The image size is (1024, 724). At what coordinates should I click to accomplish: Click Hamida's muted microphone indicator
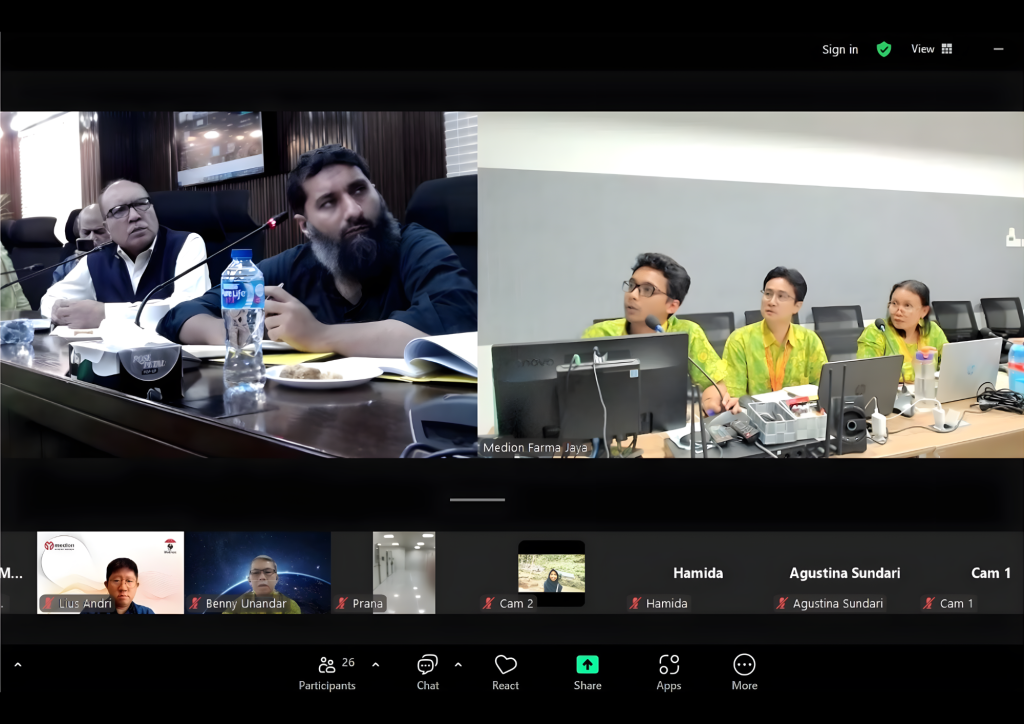tap(635, 604)
